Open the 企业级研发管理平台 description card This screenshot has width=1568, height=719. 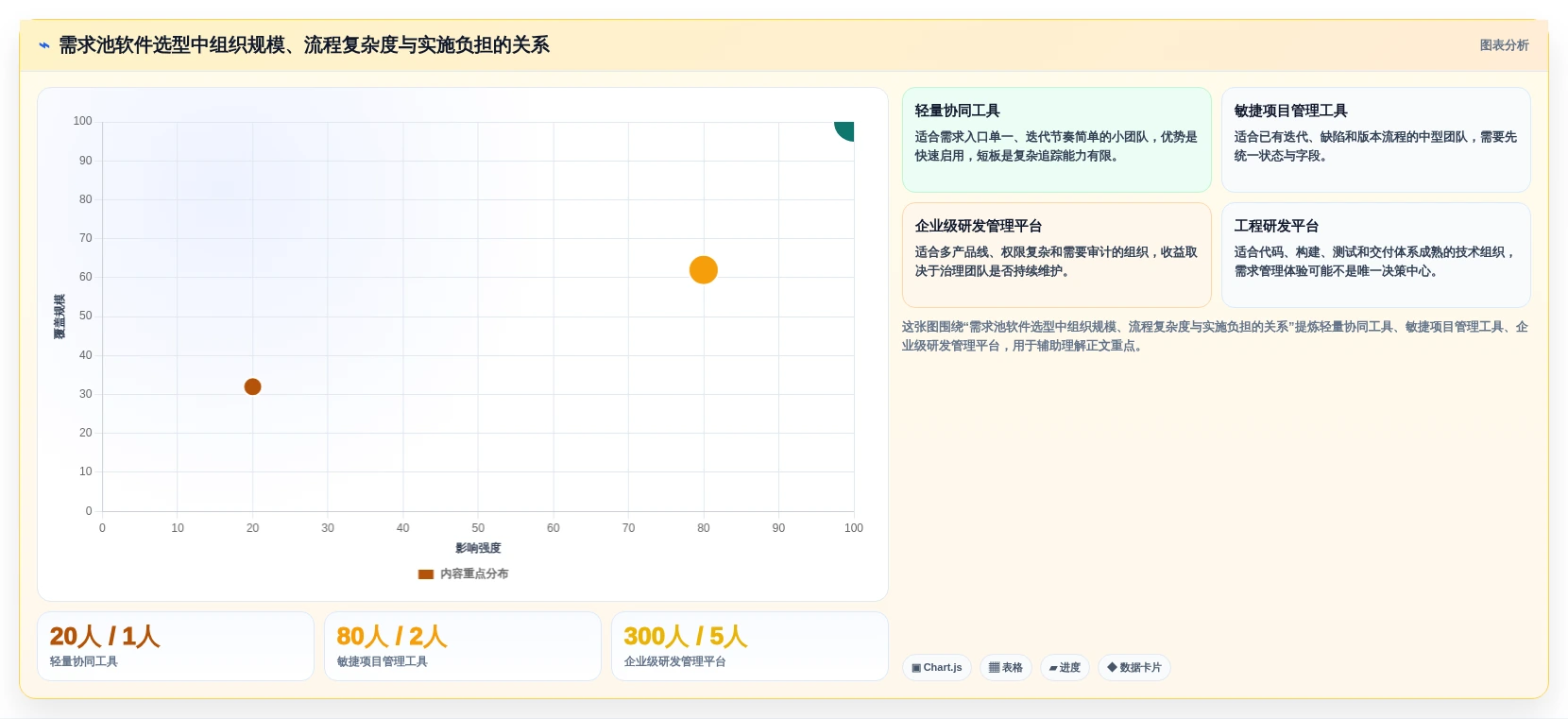1057,255
